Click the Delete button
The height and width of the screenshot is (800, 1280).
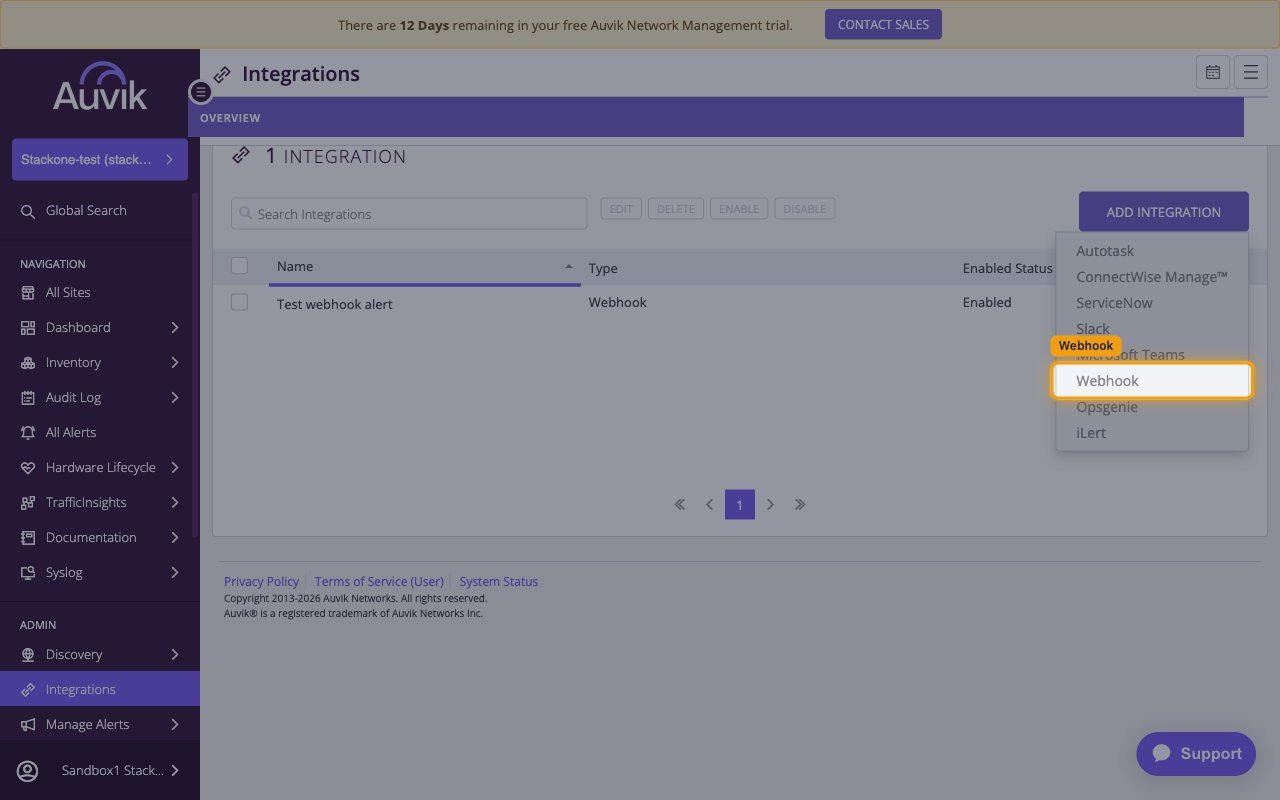676,209
